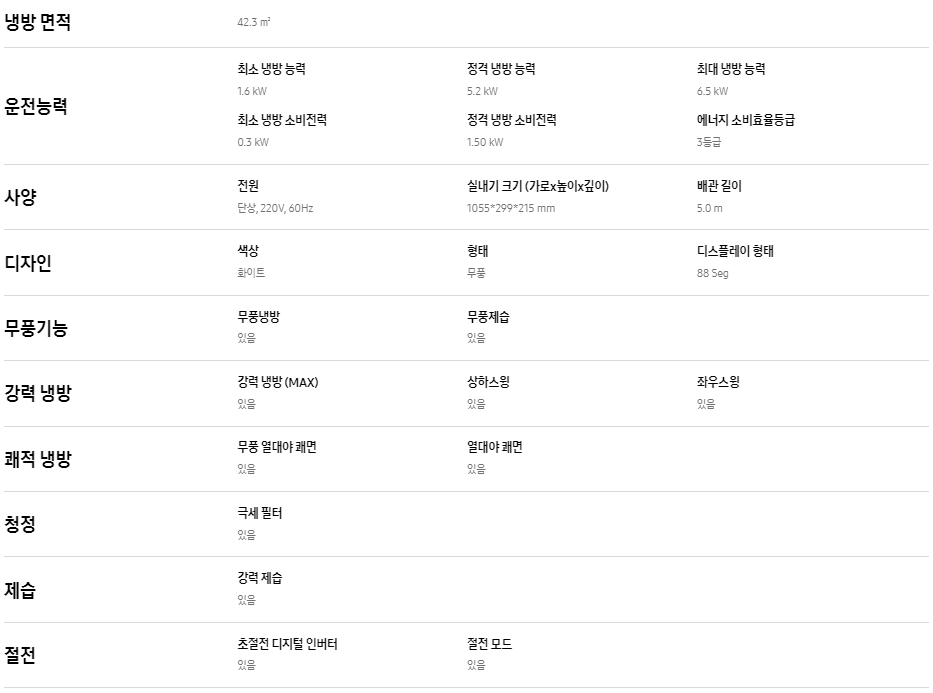The image size is (933, 693).
Task: Click the 운전능력 category label
Action: click(36, 106)
